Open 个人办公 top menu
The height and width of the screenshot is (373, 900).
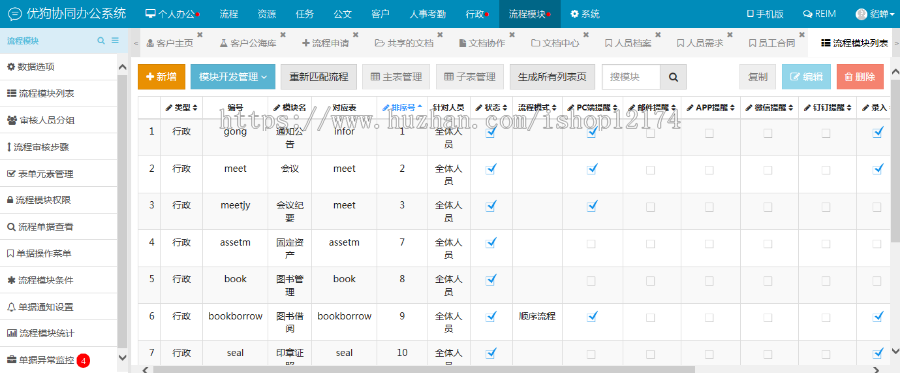172,14
